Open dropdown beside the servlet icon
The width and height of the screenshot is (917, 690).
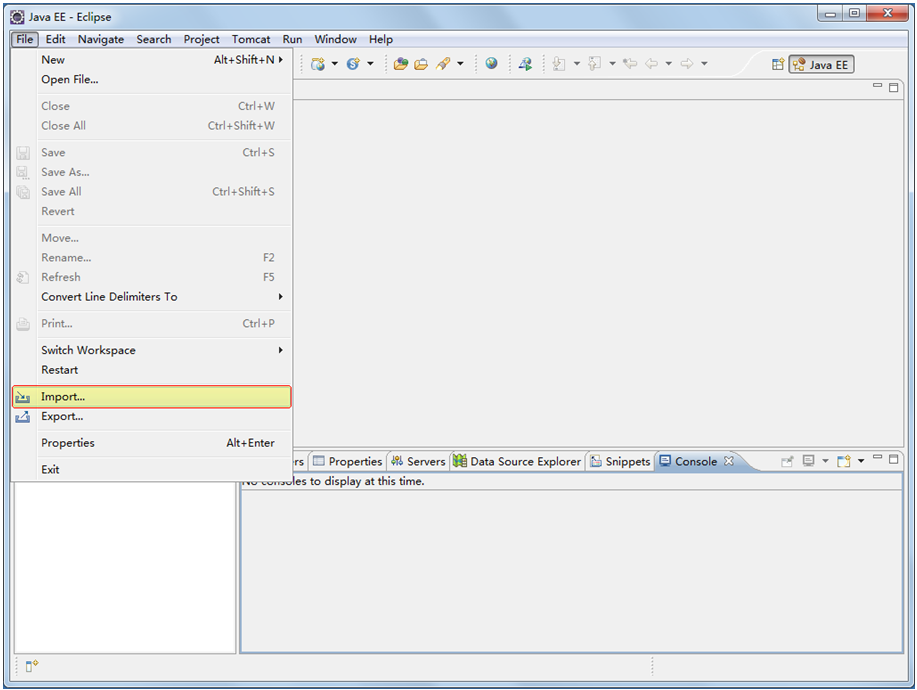pyautogui.click(x=370, y=64)
